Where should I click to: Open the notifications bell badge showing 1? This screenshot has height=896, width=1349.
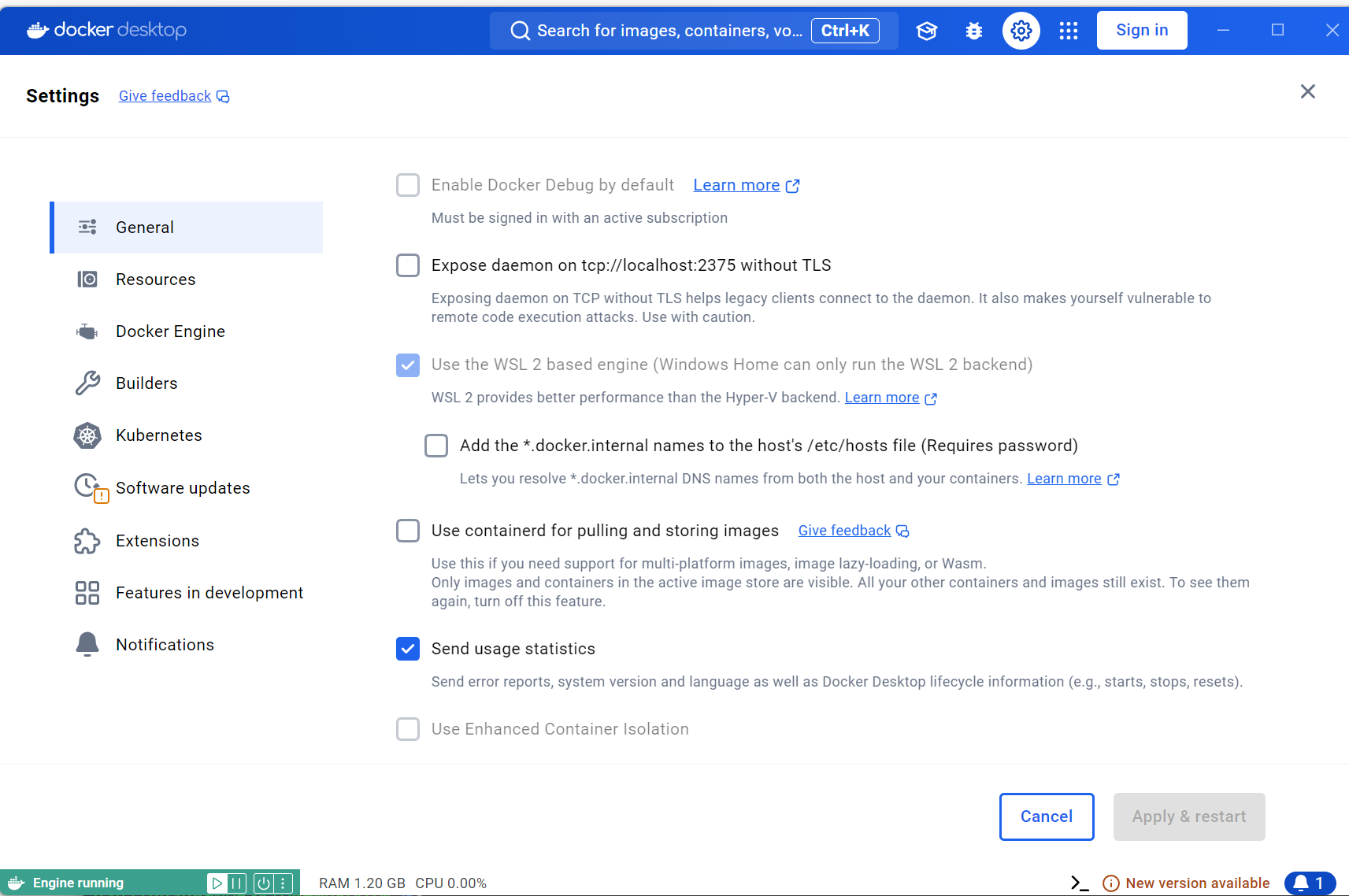(1310, 883)
